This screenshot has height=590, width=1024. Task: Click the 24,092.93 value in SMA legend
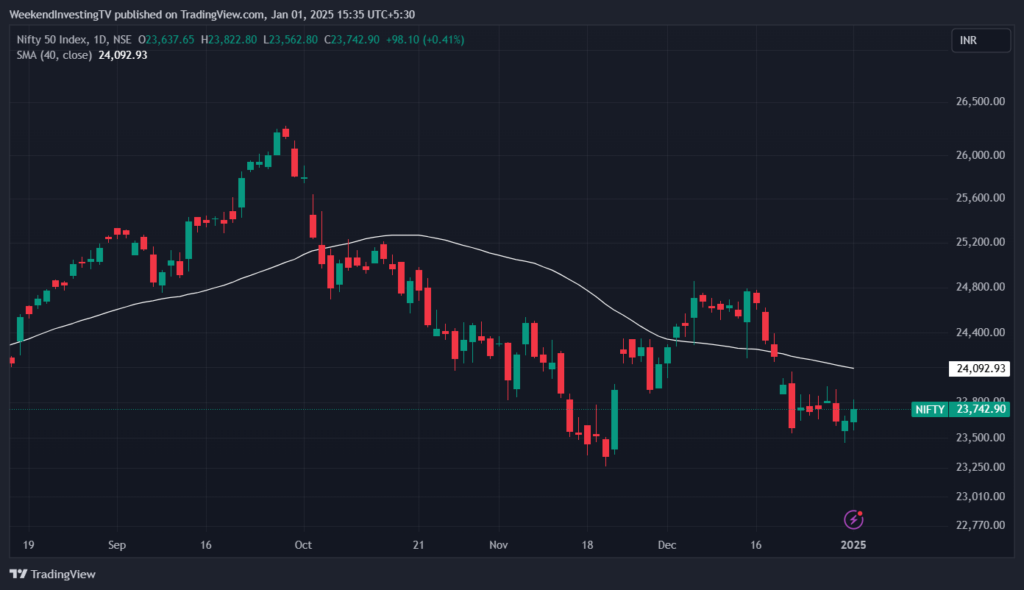point(123,56)
